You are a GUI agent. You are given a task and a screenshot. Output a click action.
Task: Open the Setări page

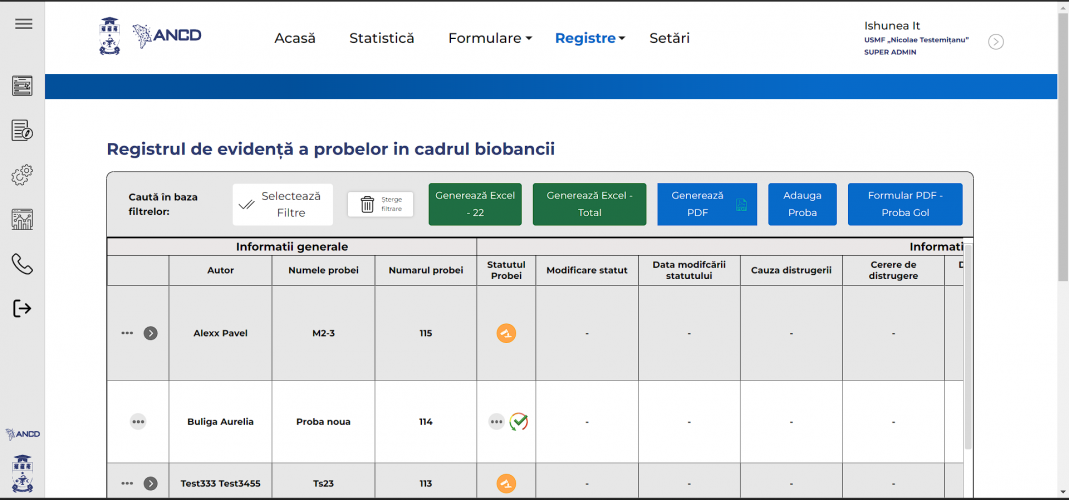[x=669, y=38]
